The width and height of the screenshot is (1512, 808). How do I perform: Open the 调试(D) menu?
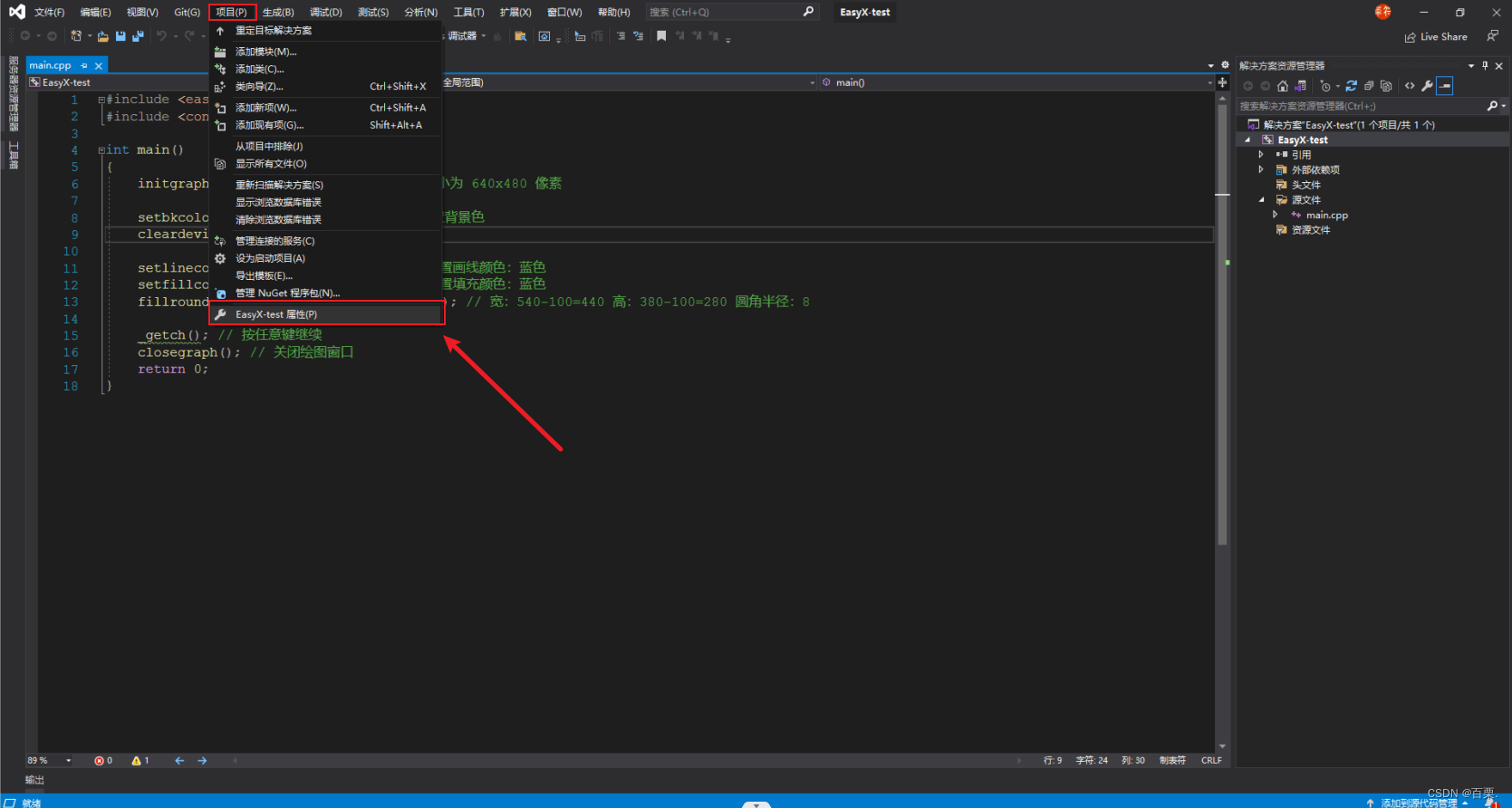326,12
